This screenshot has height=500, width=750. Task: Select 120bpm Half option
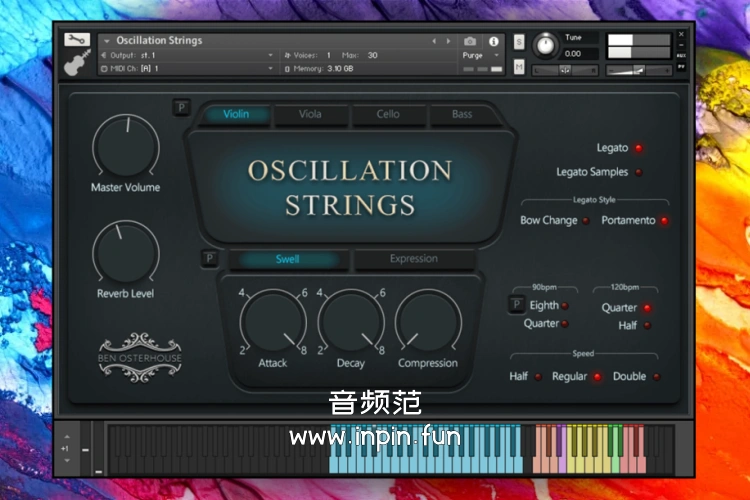(647, 325)
